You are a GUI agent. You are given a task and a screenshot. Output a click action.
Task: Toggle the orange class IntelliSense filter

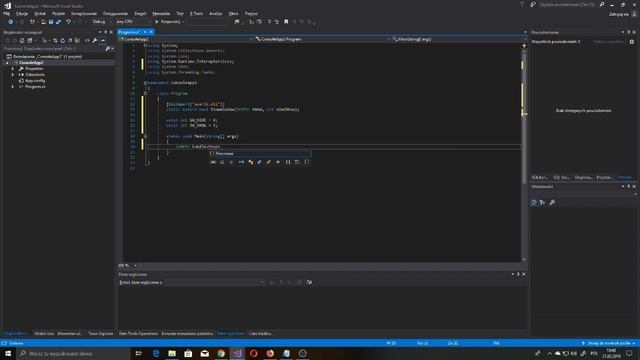(x=251, y=162)
